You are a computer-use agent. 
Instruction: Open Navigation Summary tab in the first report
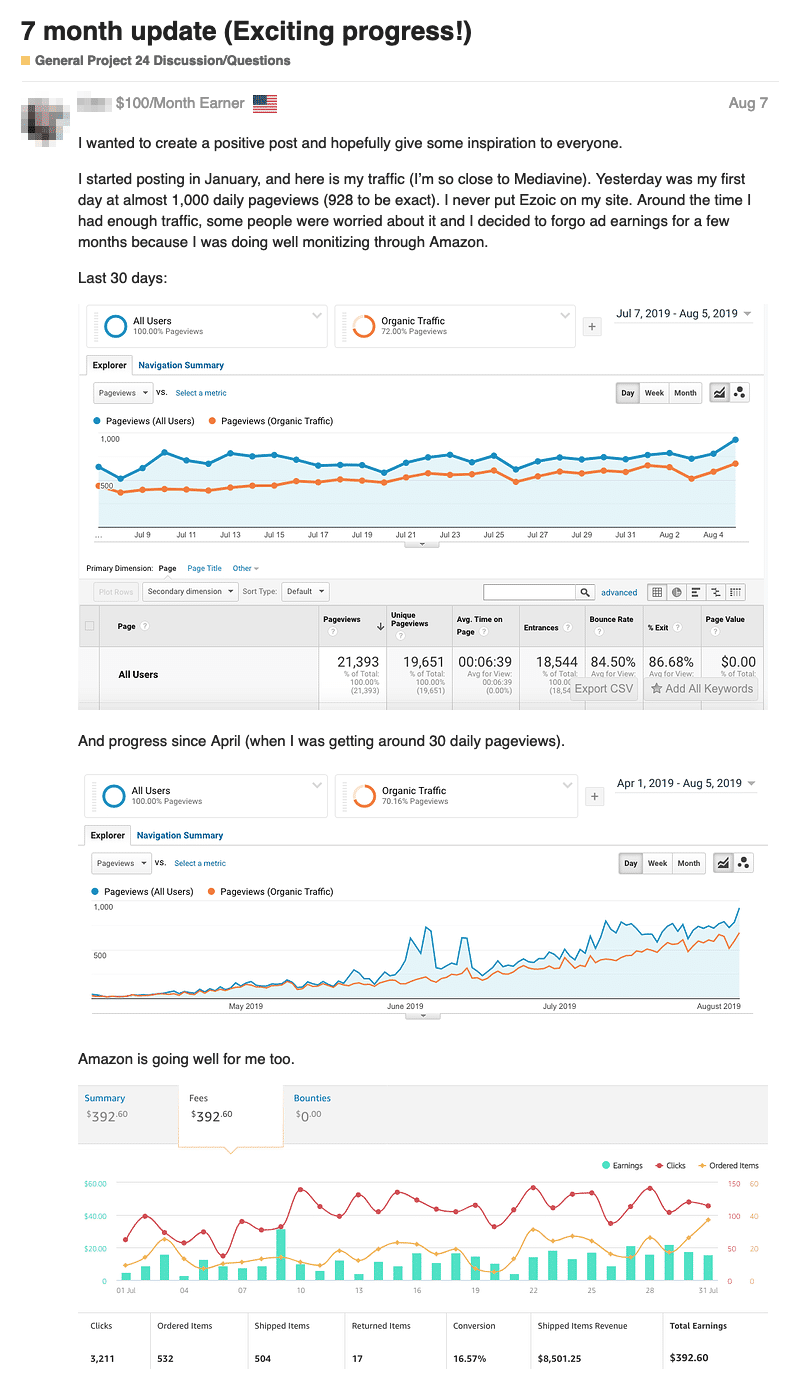tap(181, 365)
